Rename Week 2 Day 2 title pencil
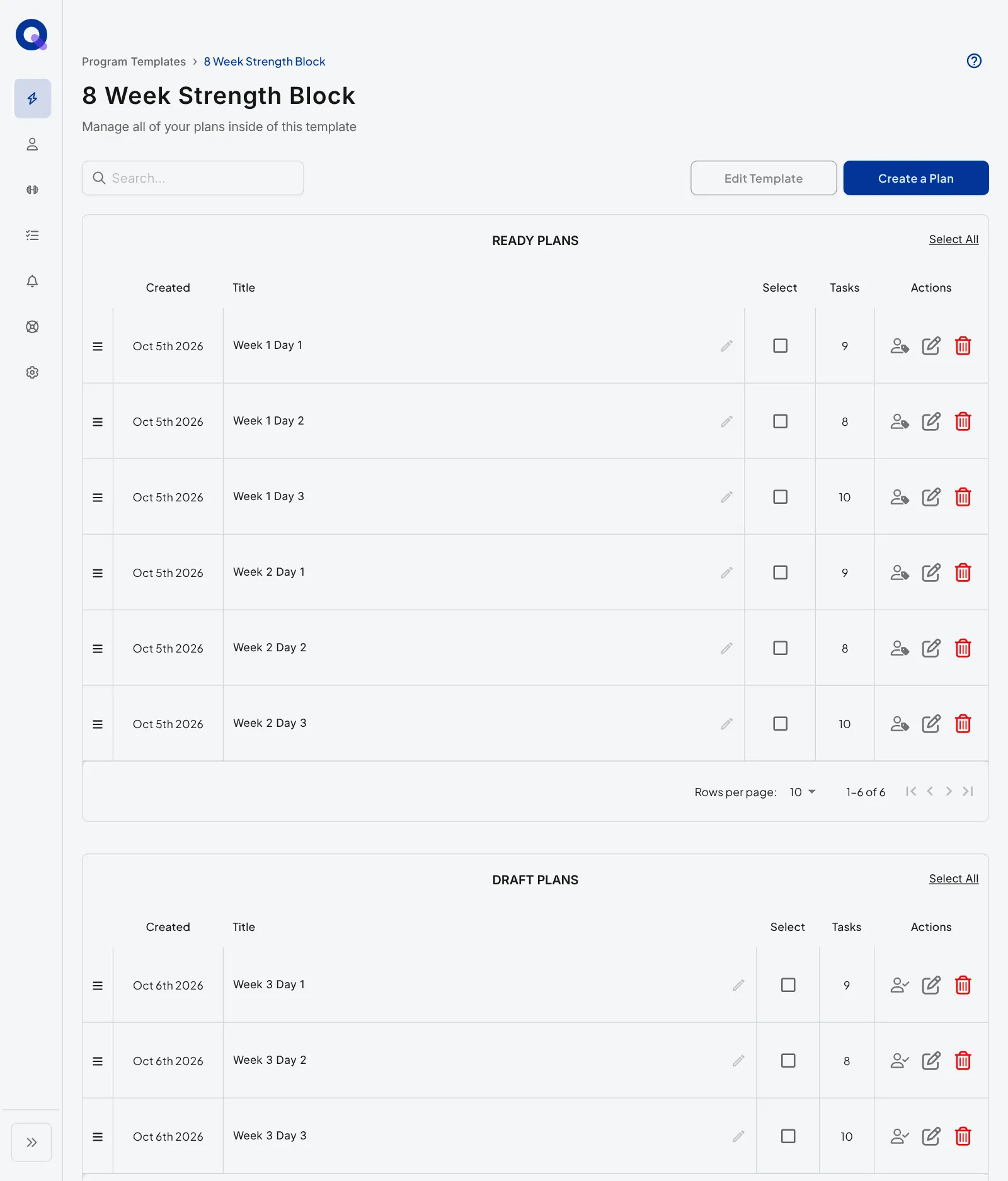This screenshot has width=1008, height=1181. [726, 648]
